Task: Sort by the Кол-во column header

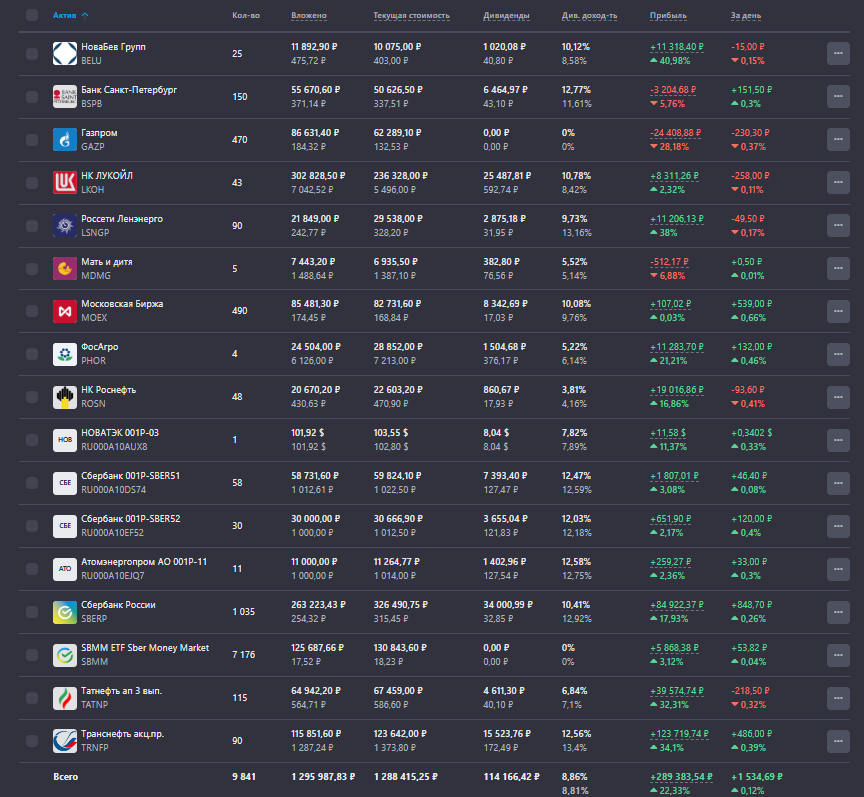Action: [x=246, y=15]
